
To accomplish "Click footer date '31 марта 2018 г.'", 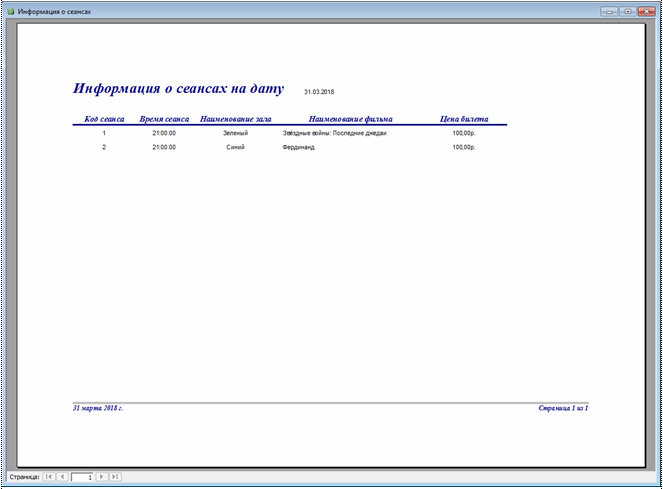I will [x=98, y=408].
